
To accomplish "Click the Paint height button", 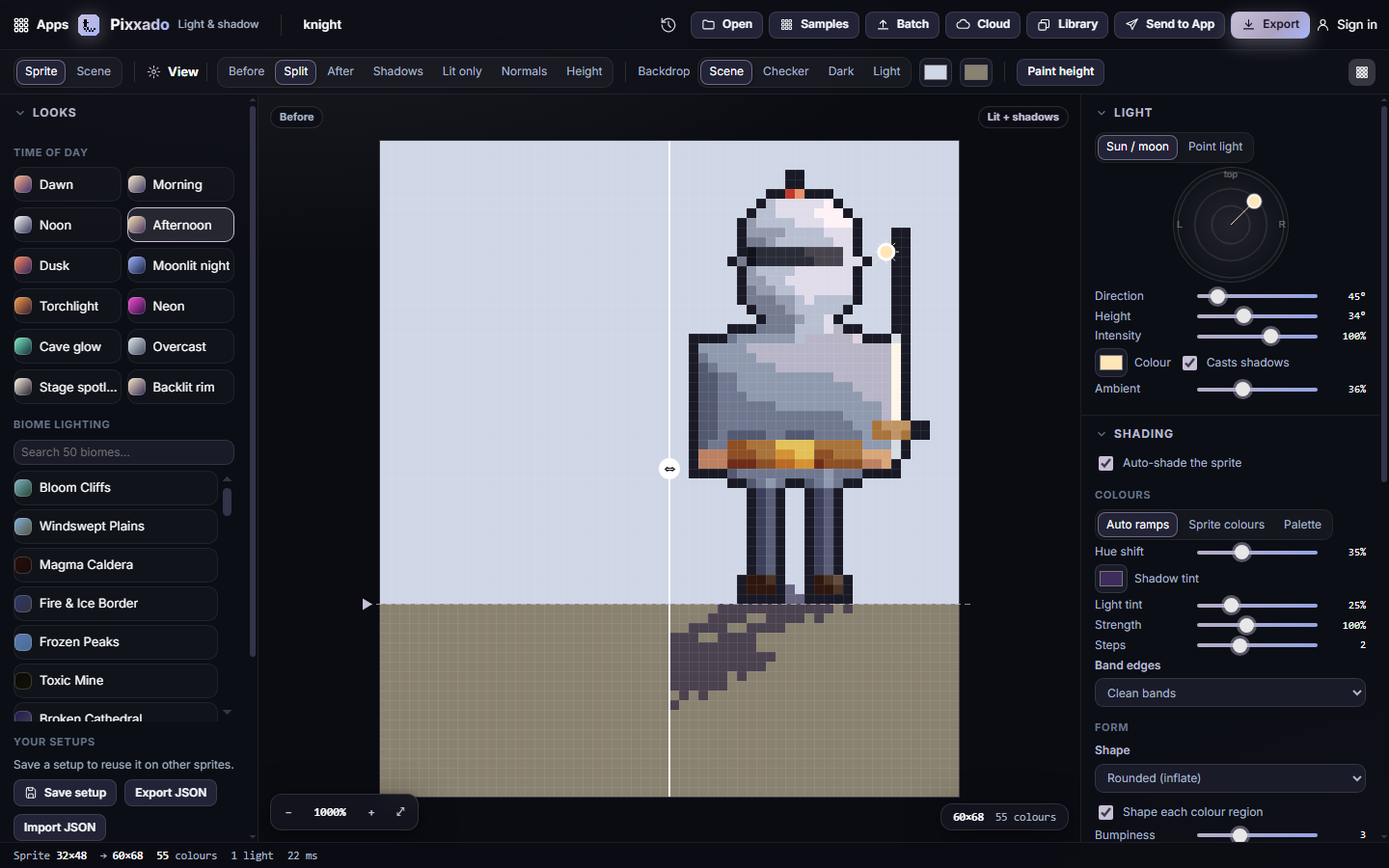I will click(x=1060, y=71).
